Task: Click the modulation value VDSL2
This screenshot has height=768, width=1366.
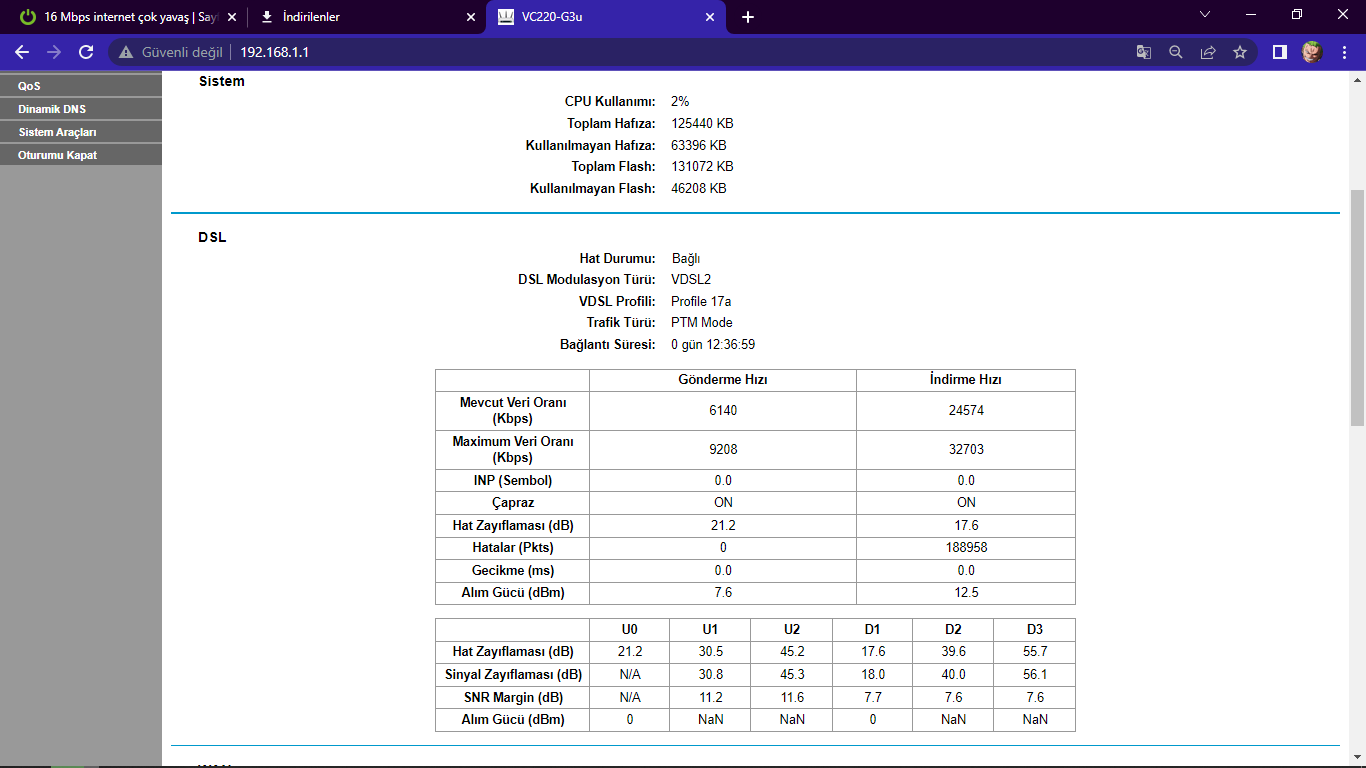Action: [691, 280]
